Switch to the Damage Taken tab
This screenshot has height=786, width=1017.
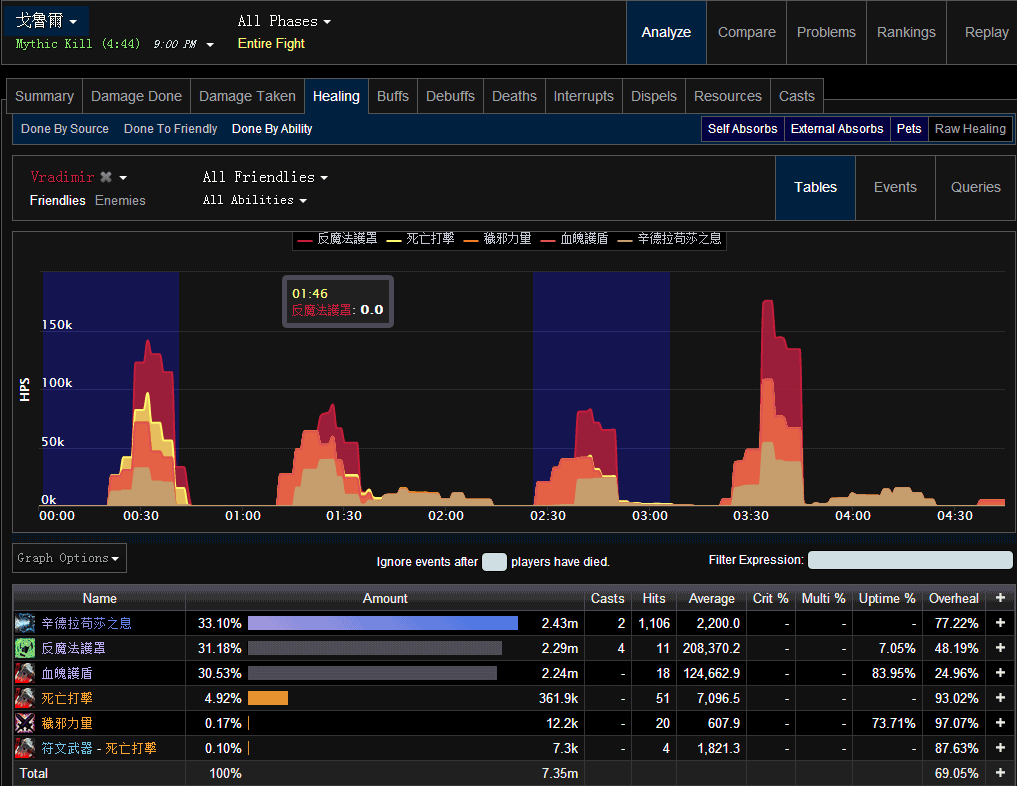[247, 96]
